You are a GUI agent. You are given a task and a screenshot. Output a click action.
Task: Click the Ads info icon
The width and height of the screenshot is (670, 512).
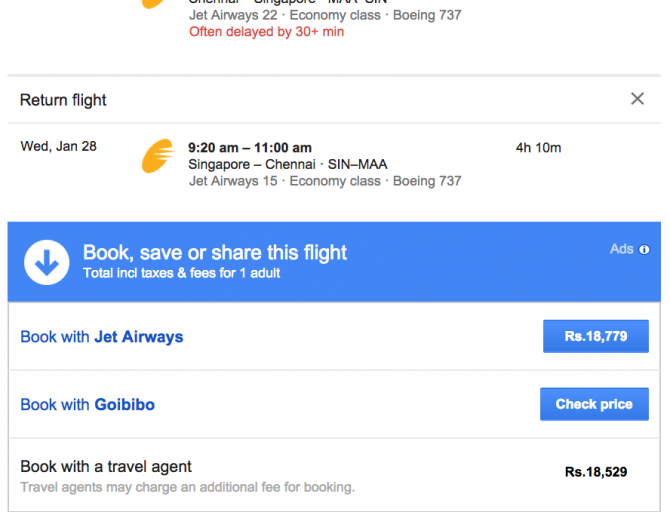click(x=644, y=249)
